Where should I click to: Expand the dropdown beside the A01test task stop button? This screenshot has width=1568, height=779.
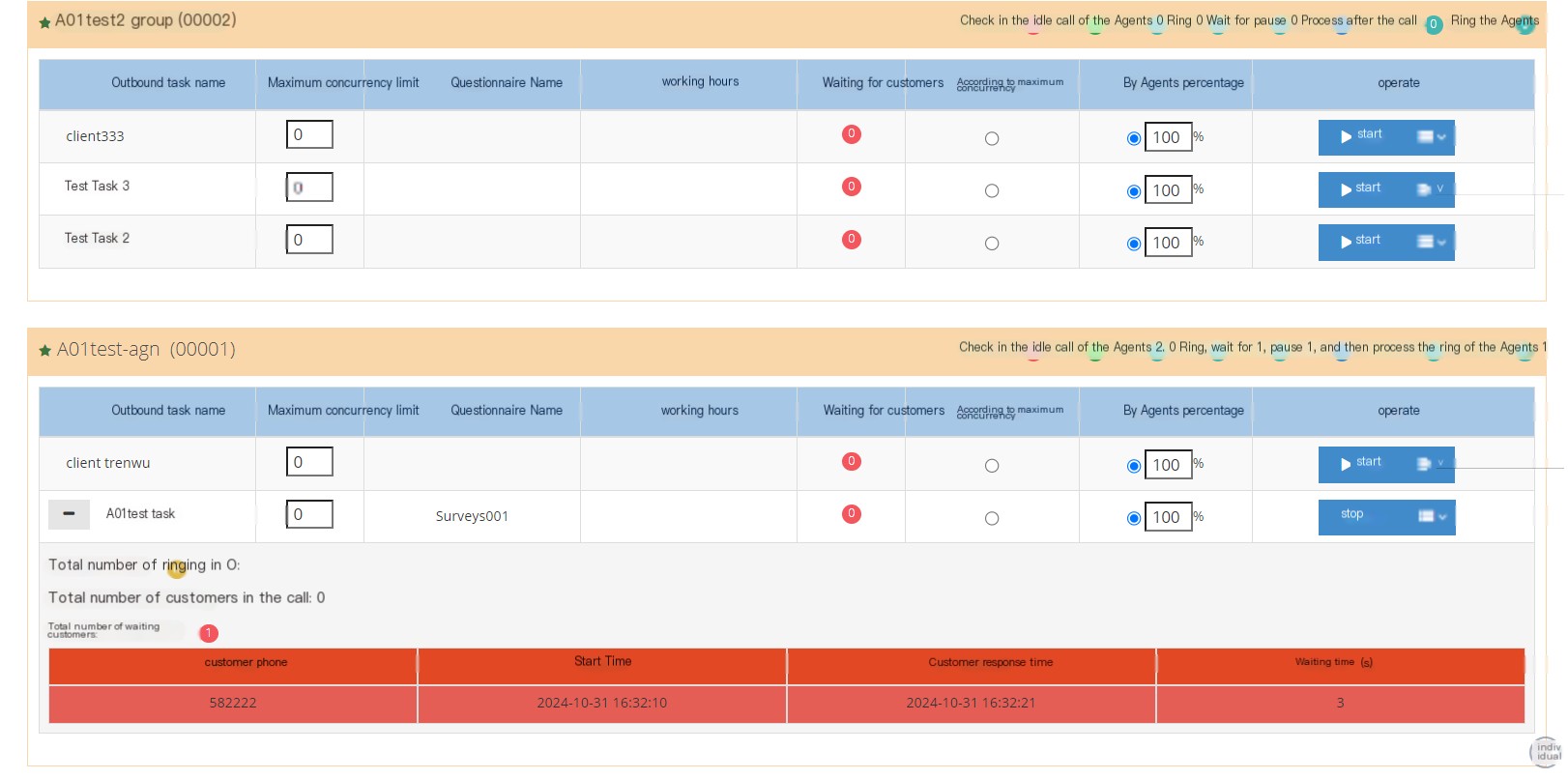click(x=1433, y=516)
